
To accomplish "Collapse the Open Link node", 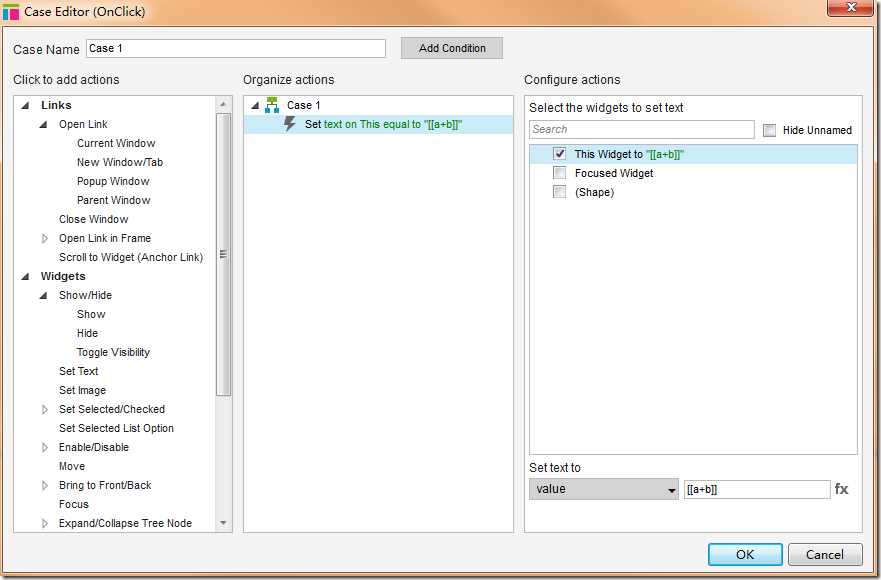I will (43, 124).
